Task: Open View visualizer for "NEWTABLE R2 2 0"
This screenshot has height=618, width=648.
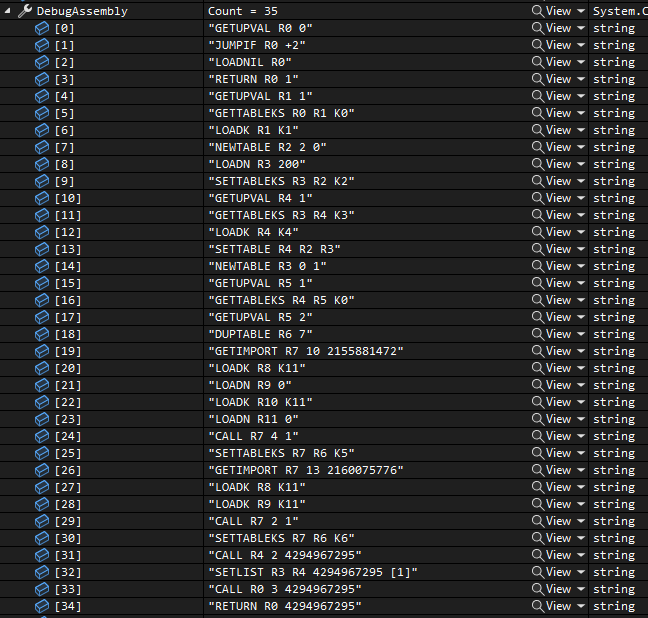Action: click(551, 147)
